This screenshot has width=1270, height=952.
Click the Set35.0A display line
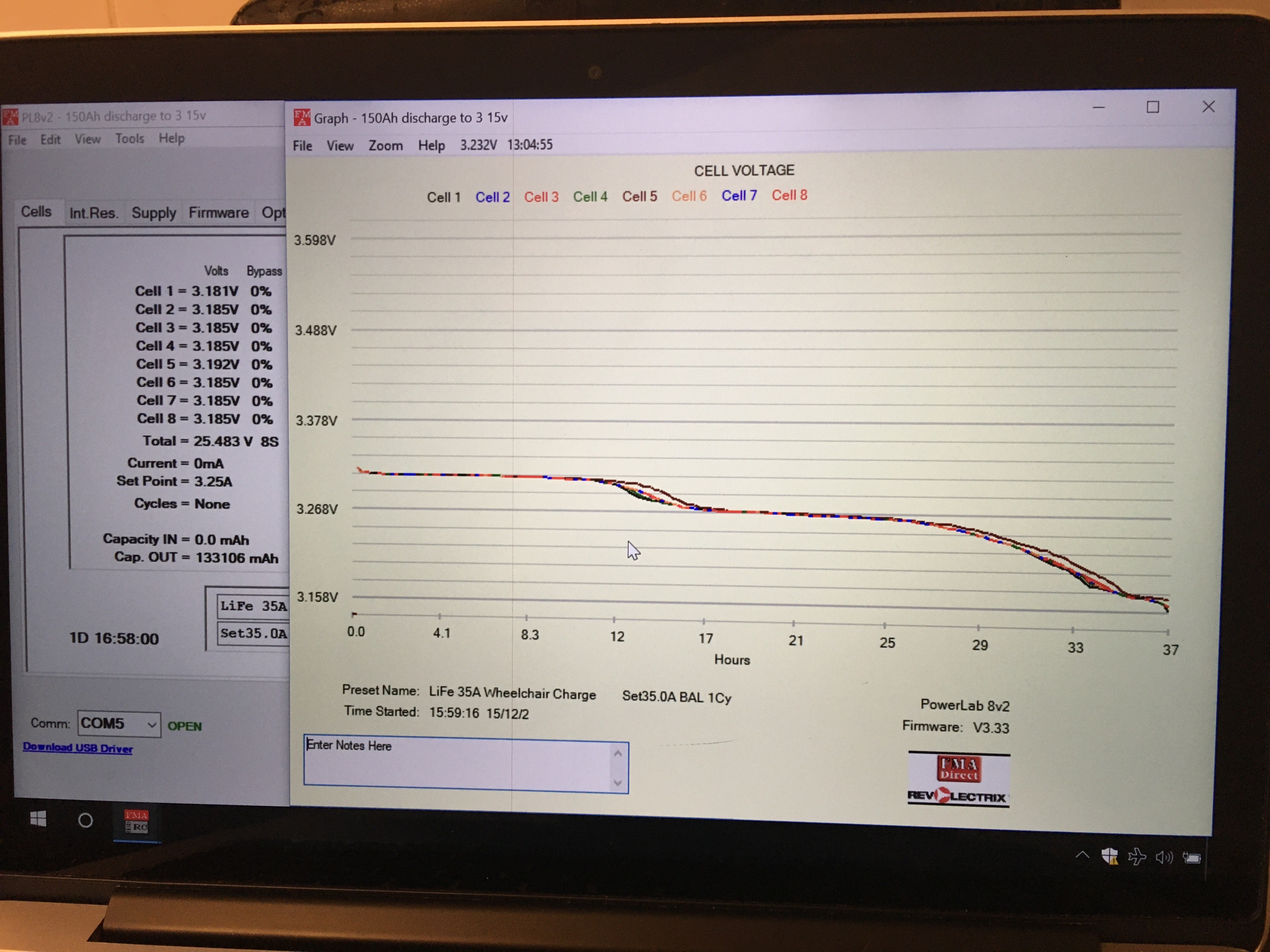tap(253, 633)
